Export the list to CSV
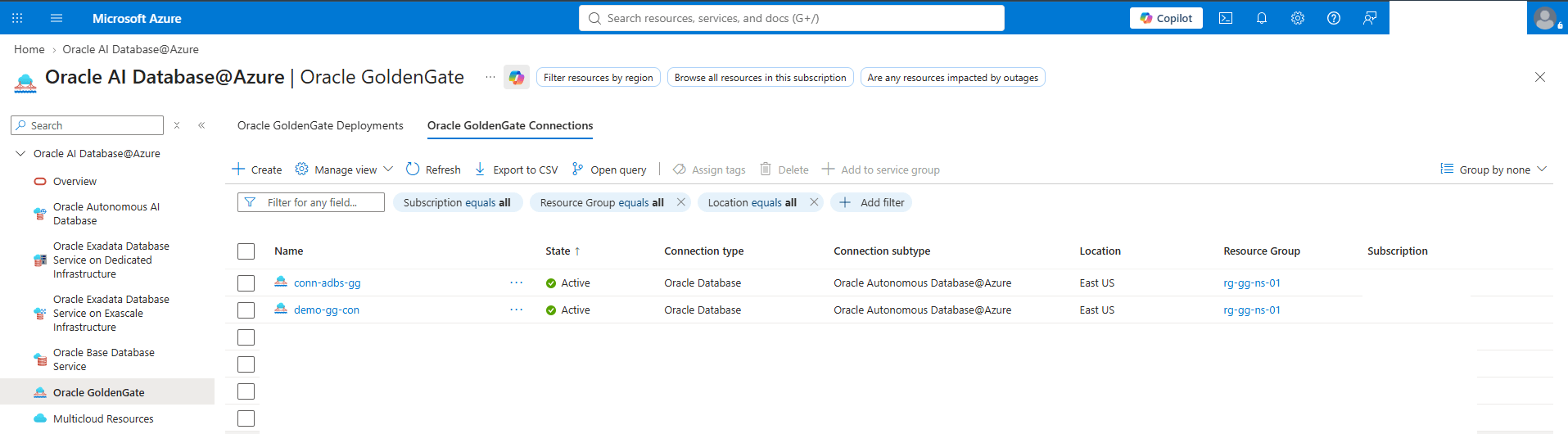 pos(516,170)
